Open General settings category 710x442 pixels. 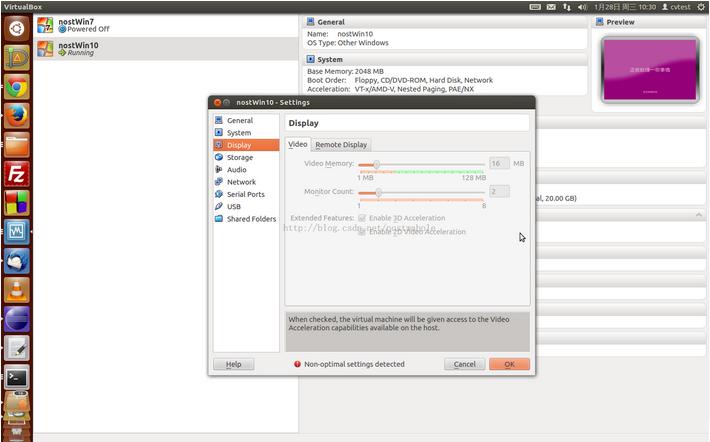pyautogui.click(x=246, y=120)
